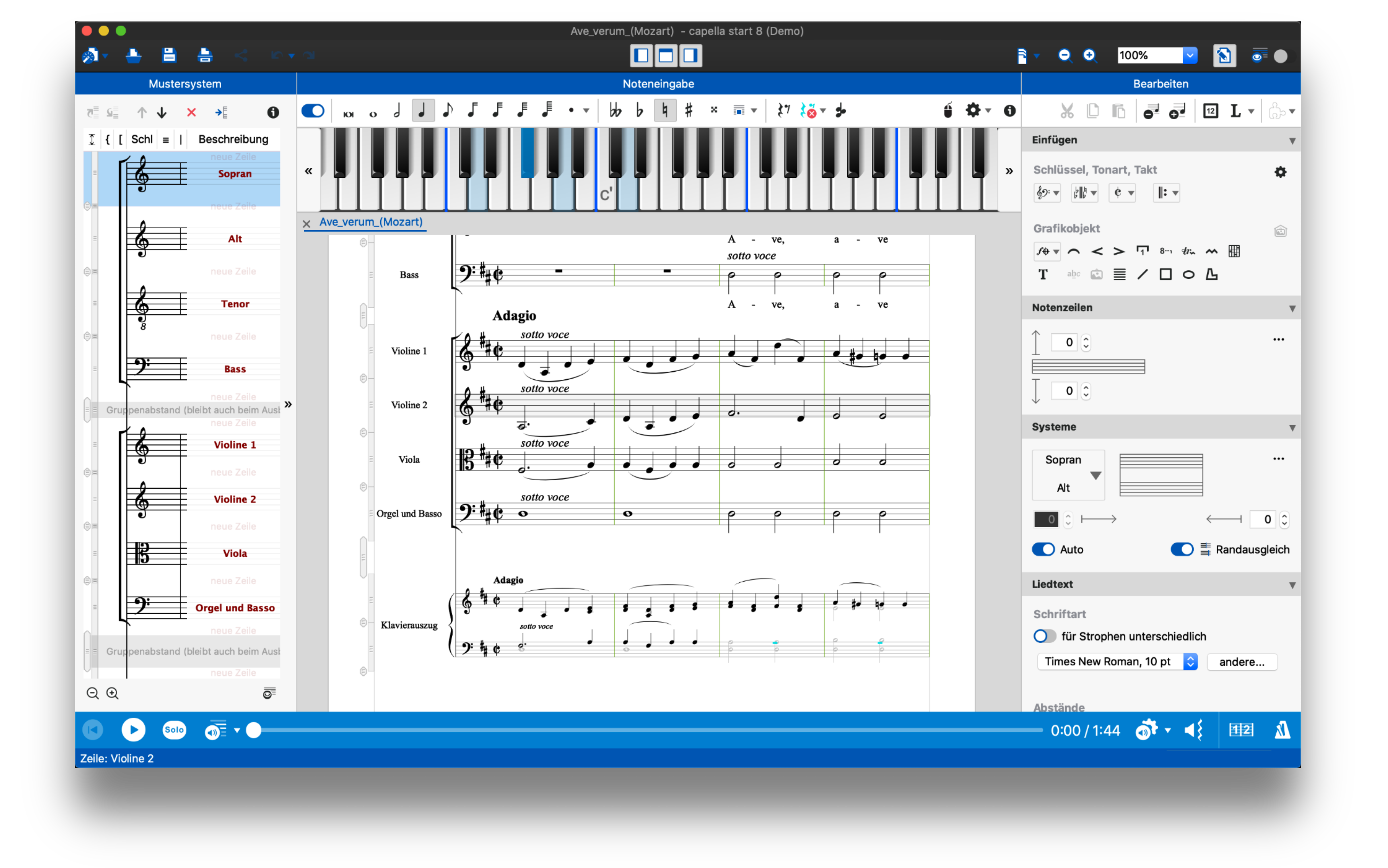Toggle the metronome icon in playback bar
1388x868 pixels.
(x=1282, y=730)
